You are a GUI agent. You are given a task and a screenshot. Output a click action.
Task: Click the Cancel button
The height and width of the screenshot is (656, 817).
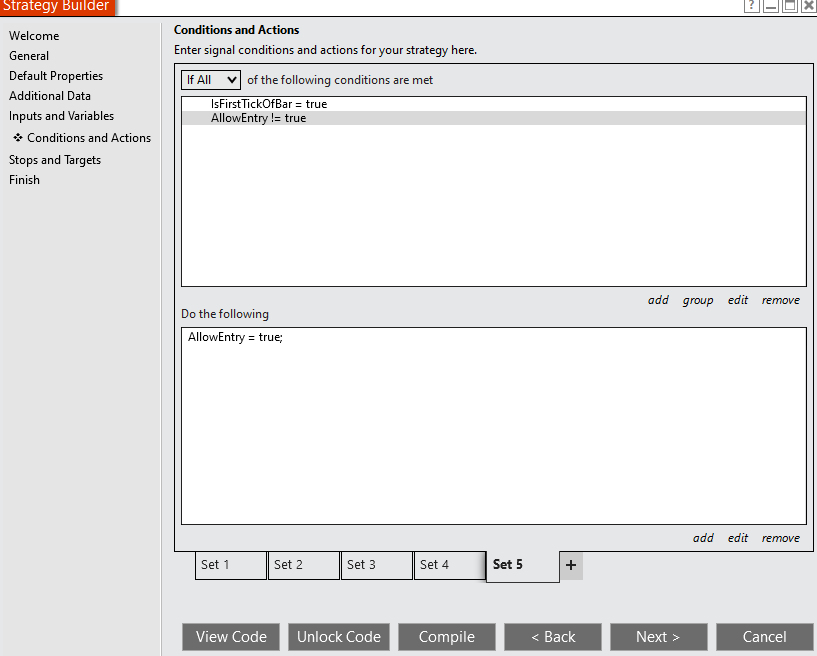coord(764,637)
